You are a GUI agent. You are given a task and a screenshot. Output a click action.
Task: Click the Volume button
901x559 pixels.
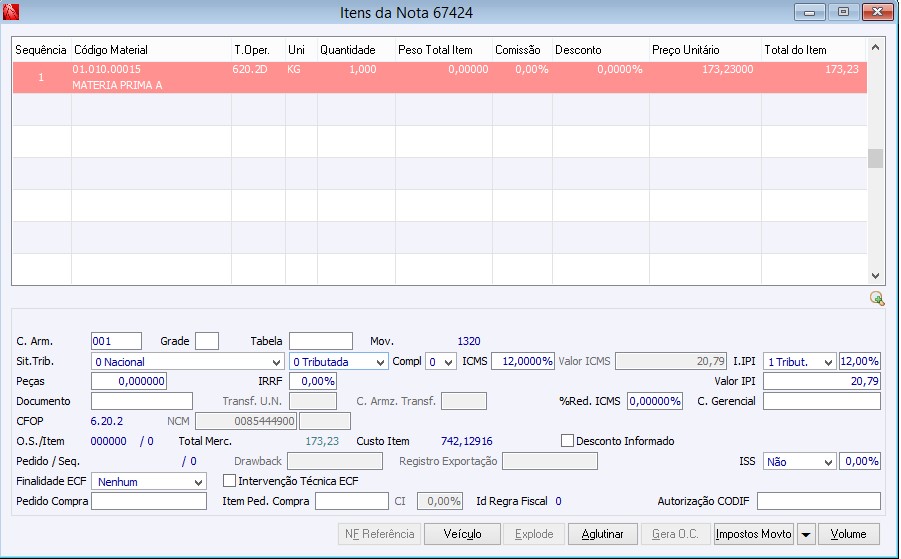[849, 534]
